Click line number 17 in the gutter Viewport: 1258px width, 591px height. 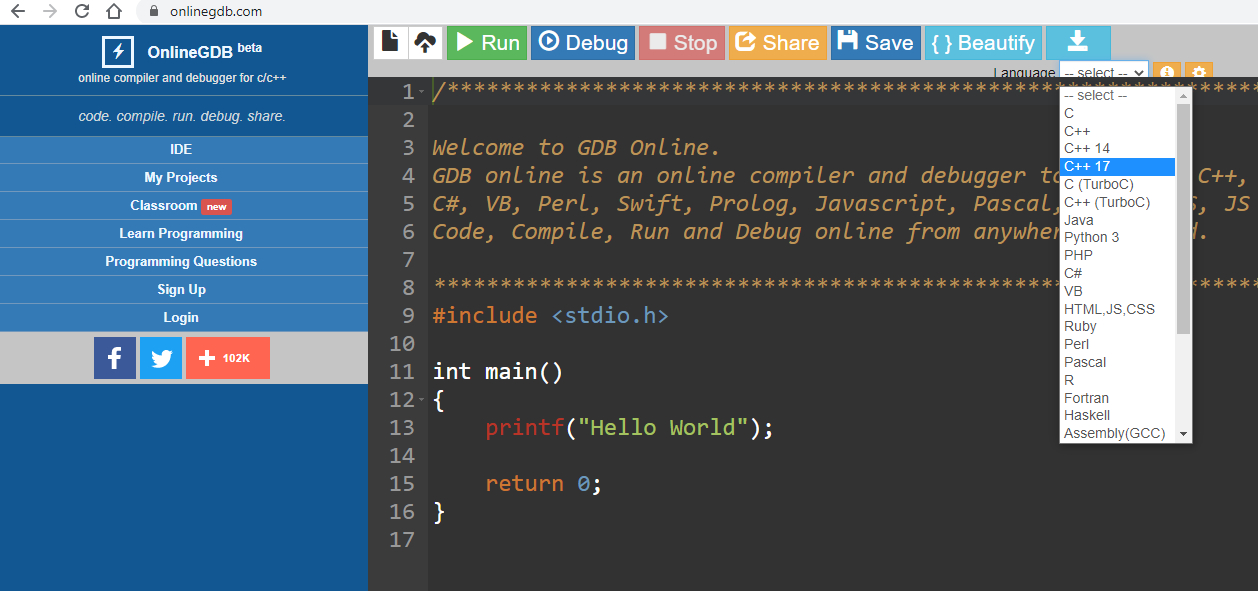pos(401,540)
